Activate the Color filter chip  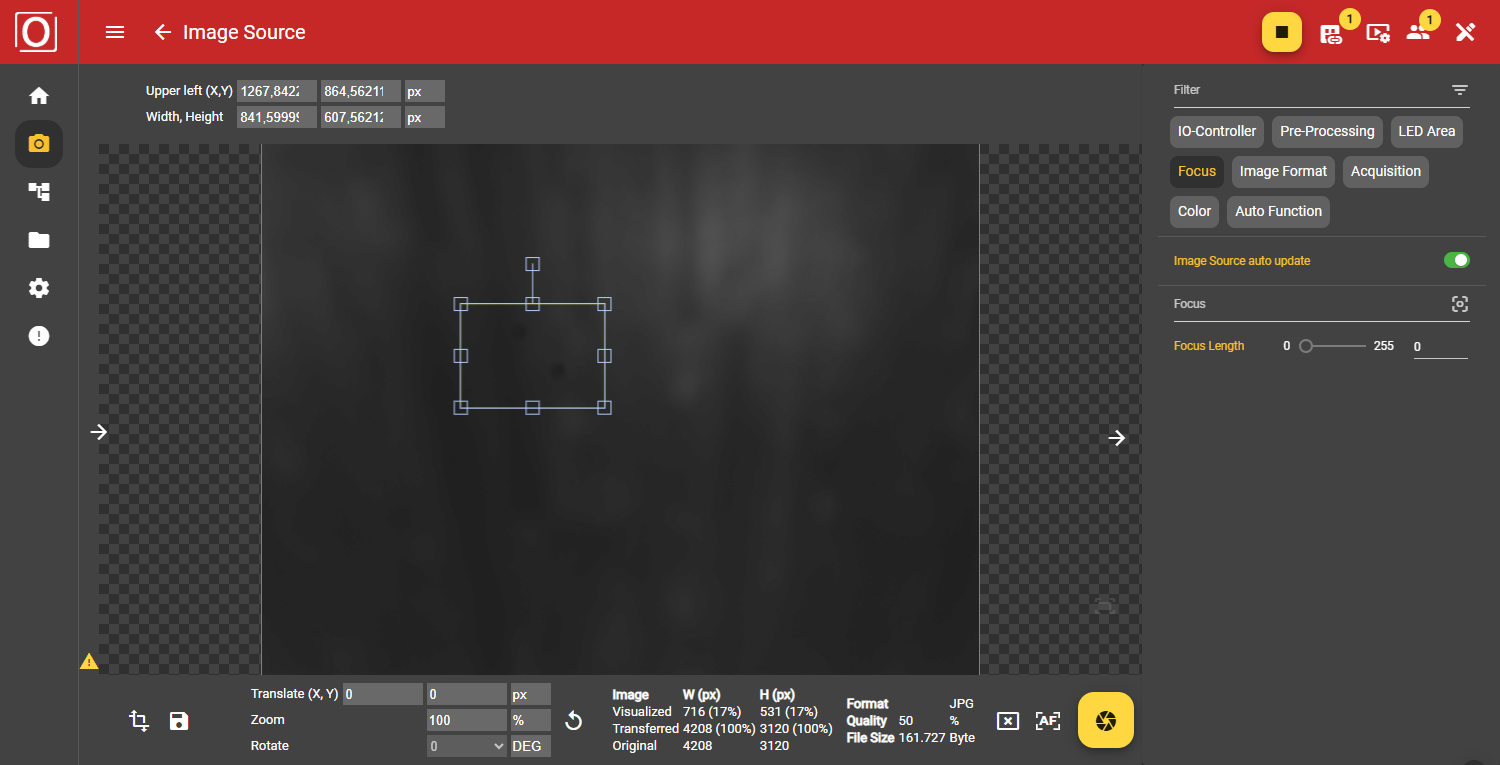(1194, 211)
